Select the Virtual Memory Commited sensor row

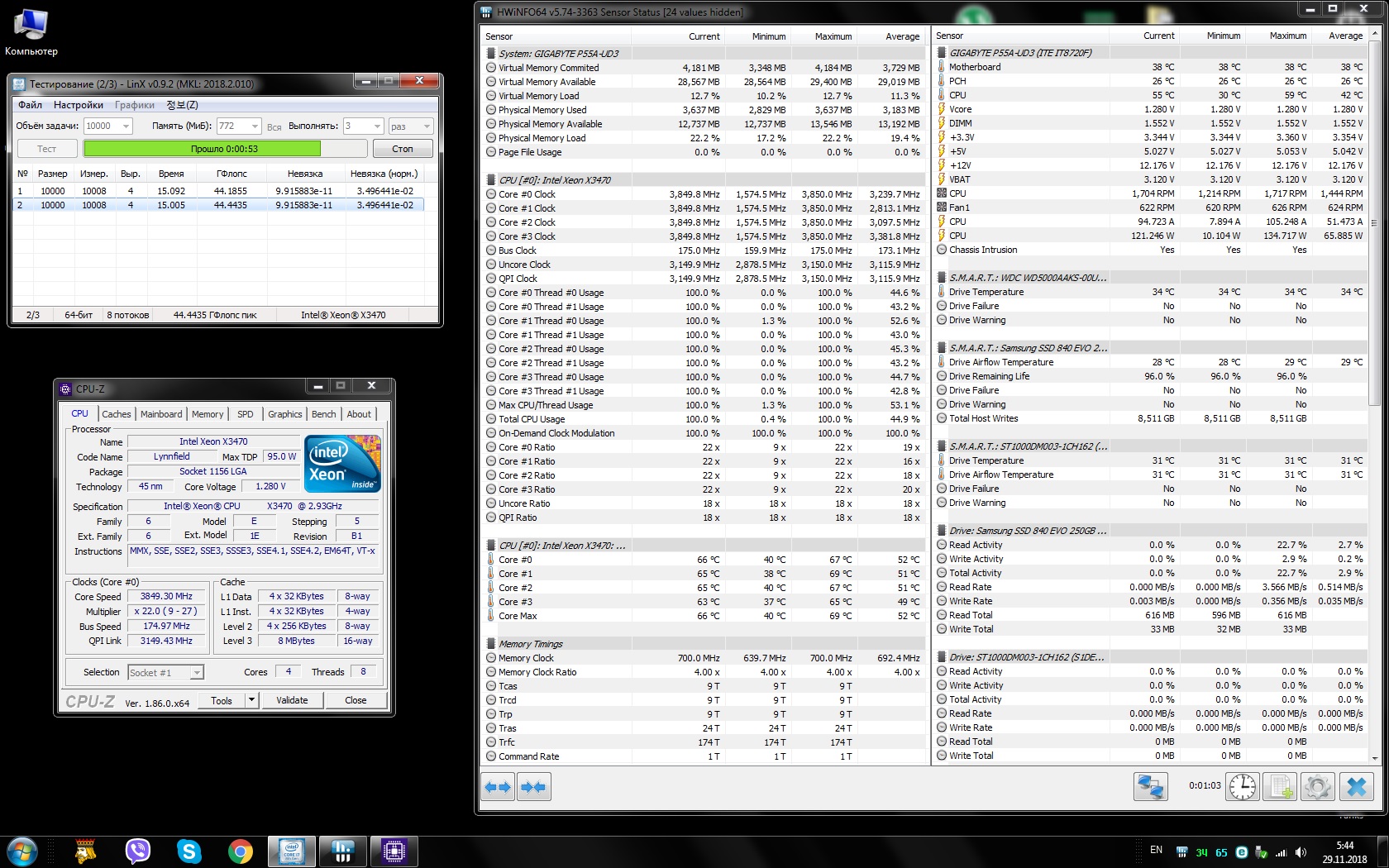[704, 68]
